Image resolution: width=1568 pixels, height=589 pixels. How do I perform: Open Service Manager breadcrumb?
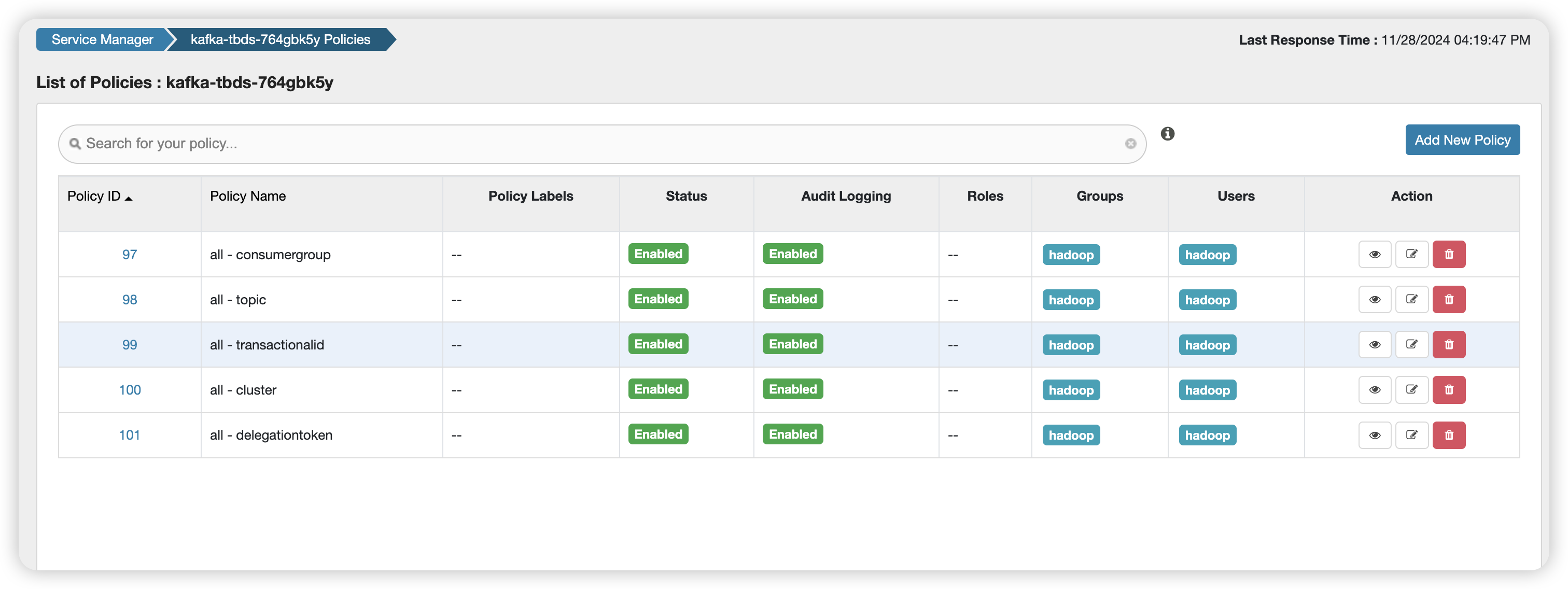coord(102,39)
